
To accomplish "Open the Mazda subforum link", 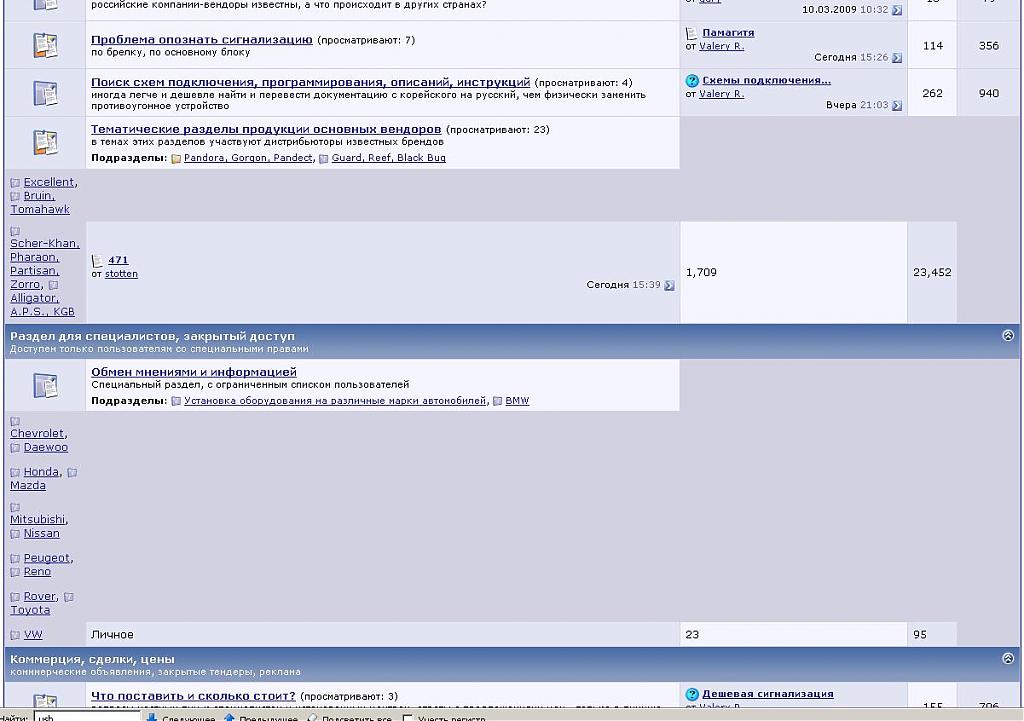I will click(28, 486).
